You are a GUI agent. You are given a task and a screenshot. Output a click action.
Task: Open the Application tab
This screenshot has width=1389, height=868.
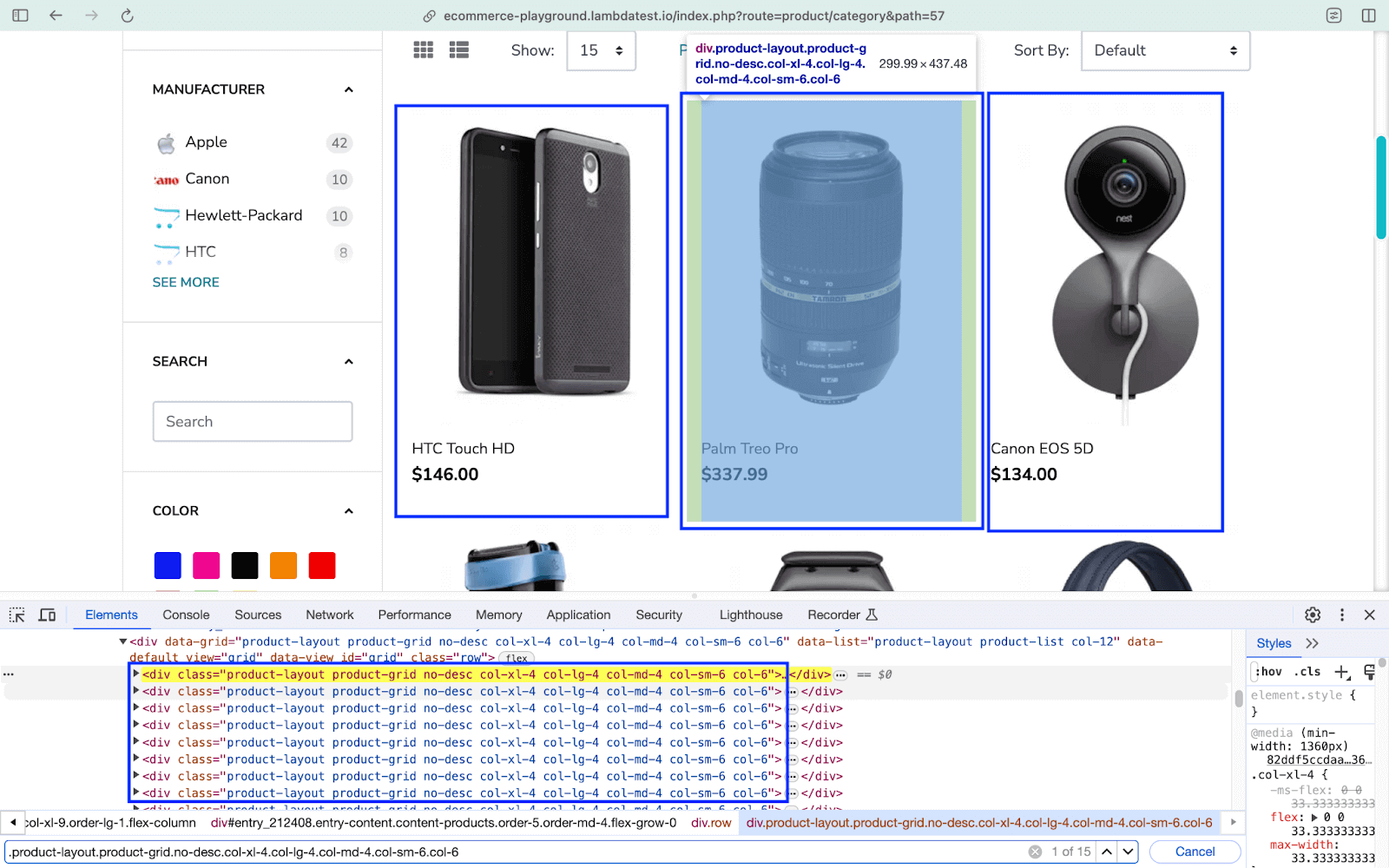[x=578, y=615]
